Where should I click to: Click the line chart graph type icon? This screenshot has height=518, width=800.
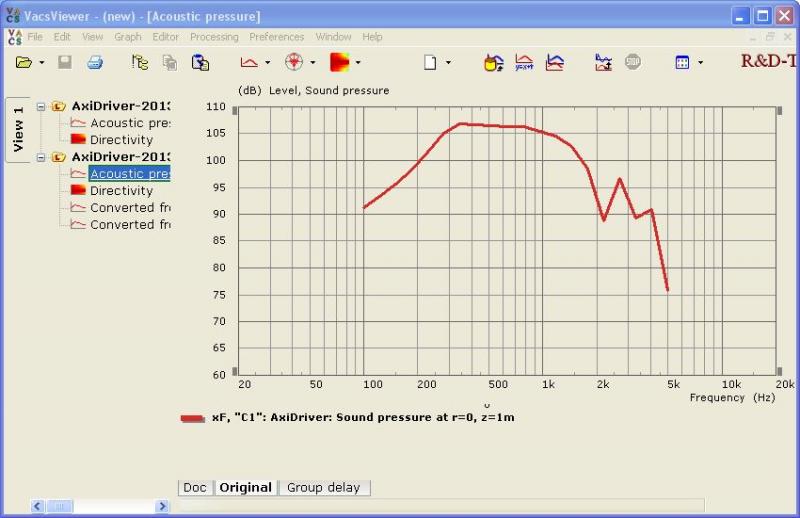(x=249, y=62)
